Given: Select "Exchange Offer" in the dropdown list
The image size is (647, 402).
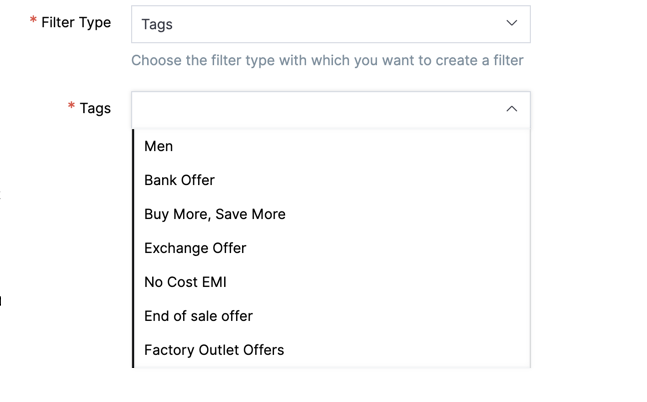Looking at the screenshot, I should click(x=195, y=248).
